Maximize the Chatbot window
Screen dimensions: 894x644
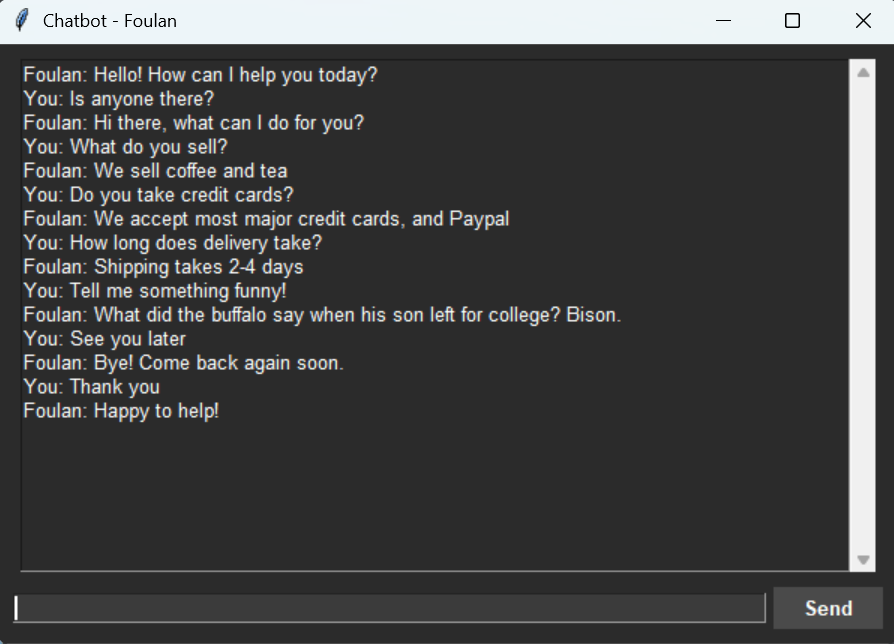(792, 21)
